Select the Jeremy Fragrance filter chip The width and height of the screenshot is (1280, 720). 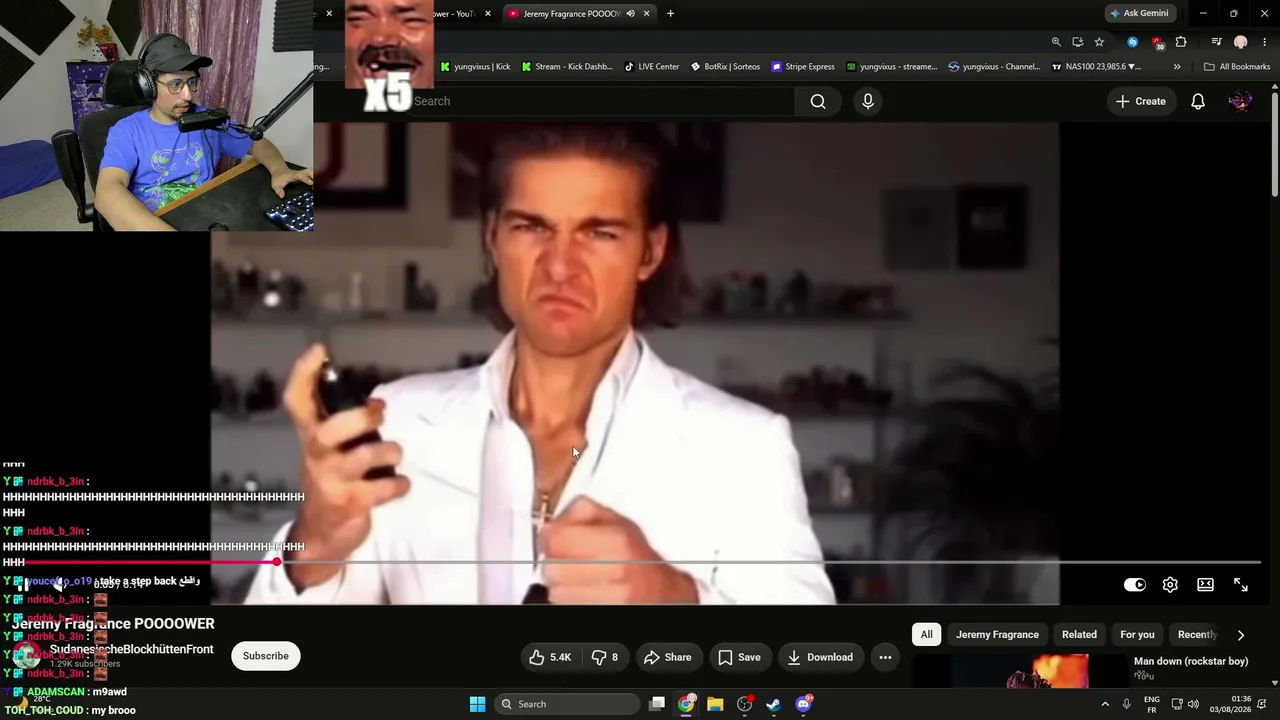(997, 635)
